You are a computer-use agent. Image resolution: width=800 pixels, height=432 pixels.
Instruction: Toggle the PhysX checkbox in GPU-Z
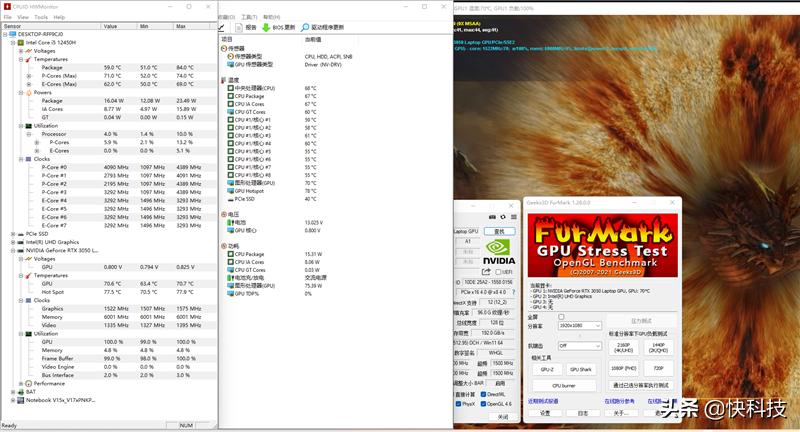pos(458,403)
